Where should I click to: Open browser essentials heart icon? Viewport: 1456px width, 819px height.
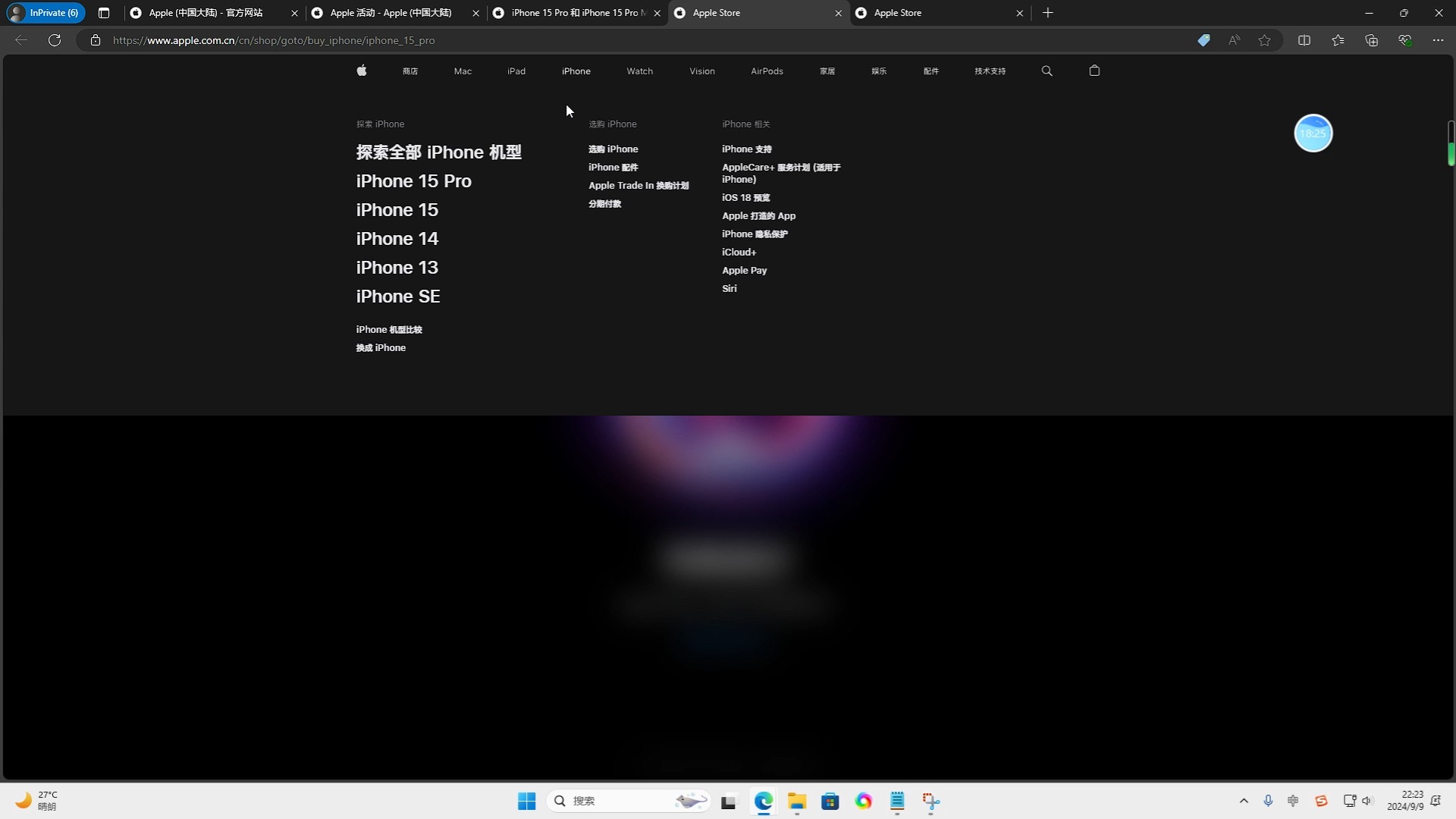tap(1404, 40)
